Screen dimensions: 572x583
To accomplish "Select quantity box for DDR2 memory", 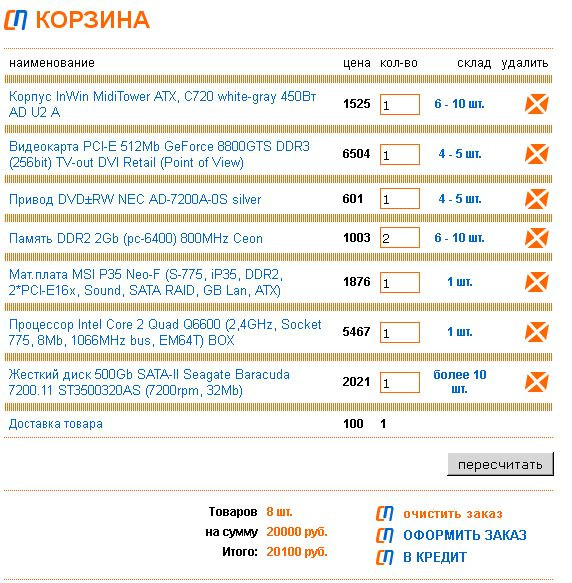I will pyautogui.click(x=400, y=238).
